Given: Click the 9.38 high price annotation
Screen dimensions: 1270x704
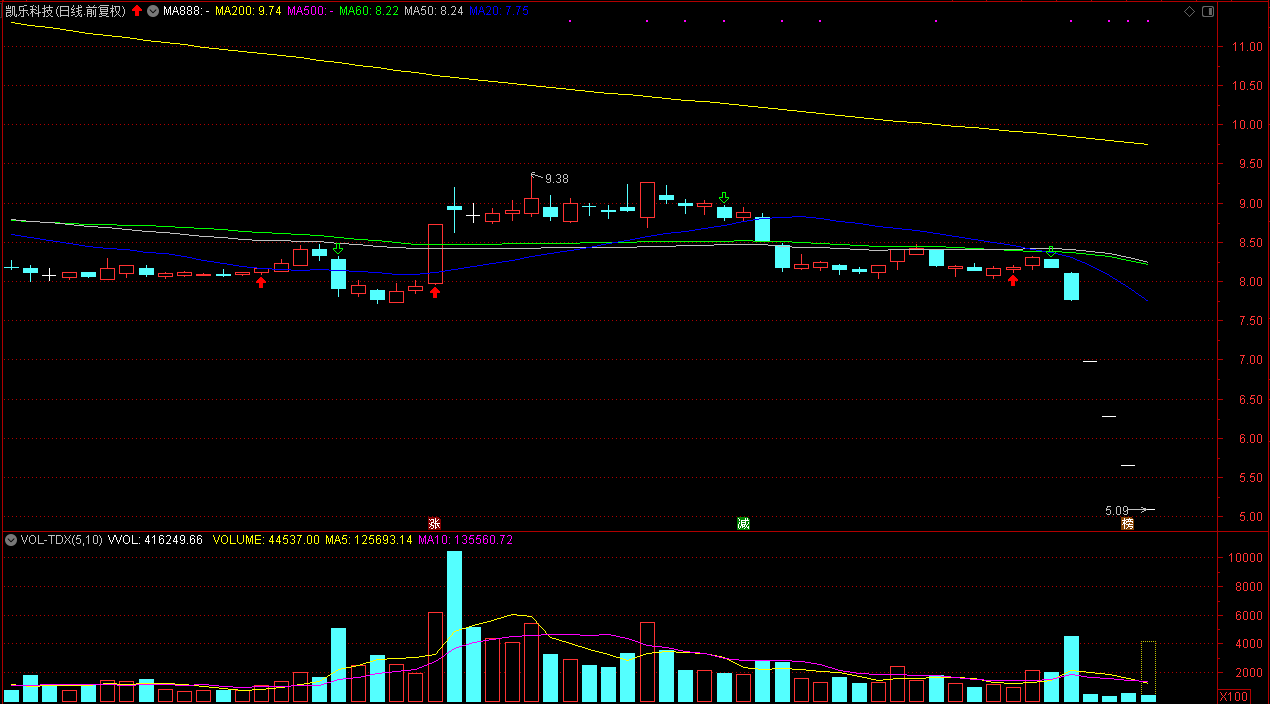Looking at the screenshot, I should click(x=556, y=179).
